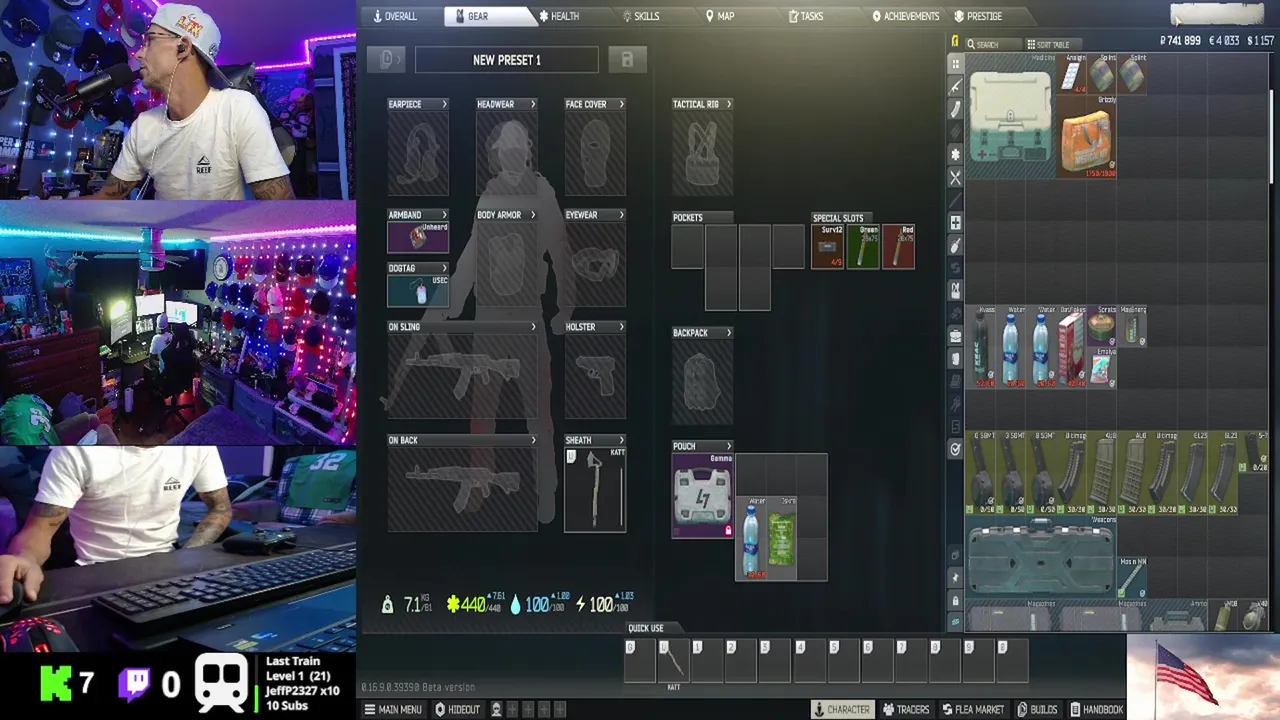
Task: Expand the Face Cover slot arrow
Action: 621,104
